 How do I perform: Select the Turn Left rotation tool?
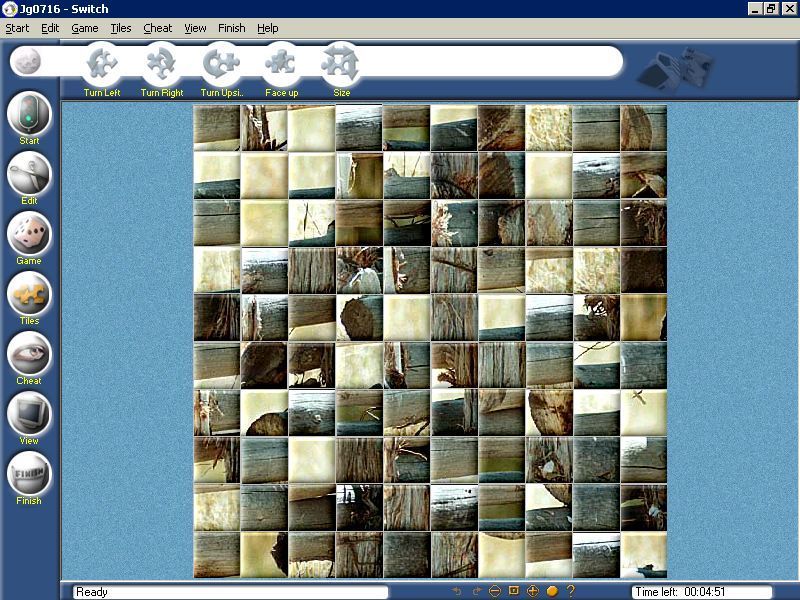point(99,66)
